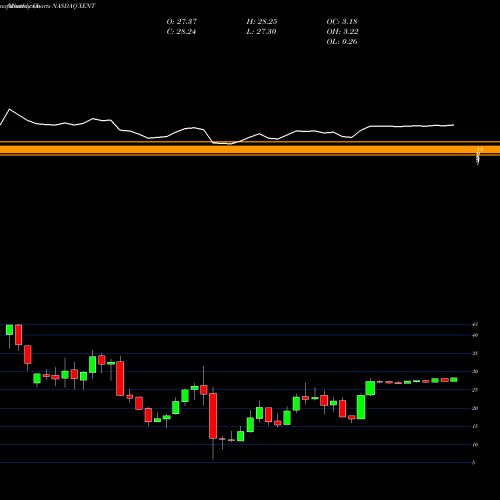Screen dimensions: 500x500
Task: Click the 10 price axis label
Action: click(x=475, y=444)
